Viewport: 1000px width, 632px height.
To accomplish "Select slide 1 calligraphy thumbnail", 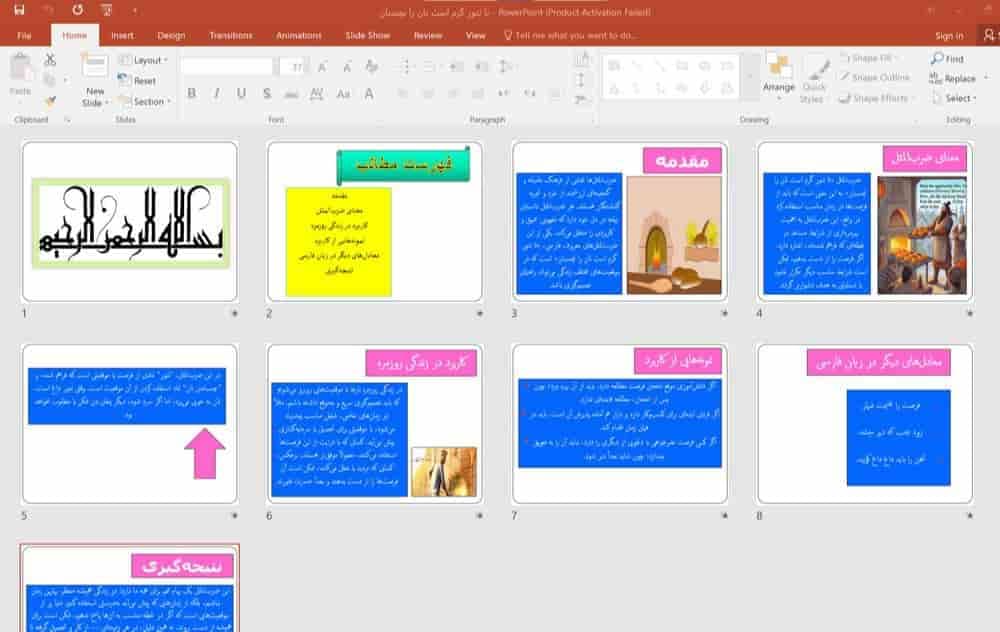I will click(x=130, y=222).
